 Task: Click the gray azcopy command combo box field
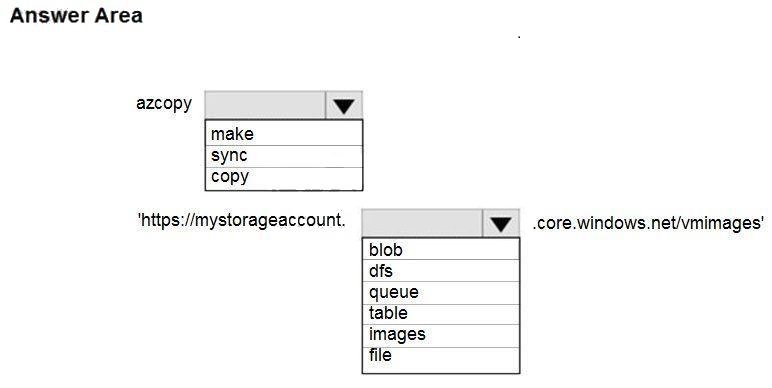pos(265,105)
